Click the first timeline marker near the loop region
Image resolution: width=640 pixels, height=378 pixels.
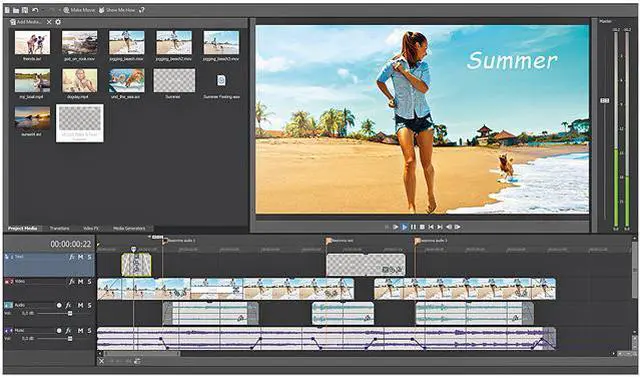click(165, 241)
